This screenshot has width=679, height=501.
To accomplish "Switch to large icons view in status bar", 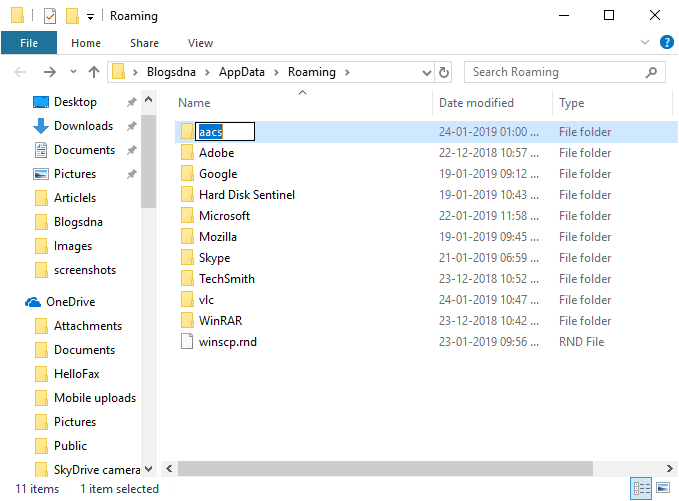I will [662, 489].
